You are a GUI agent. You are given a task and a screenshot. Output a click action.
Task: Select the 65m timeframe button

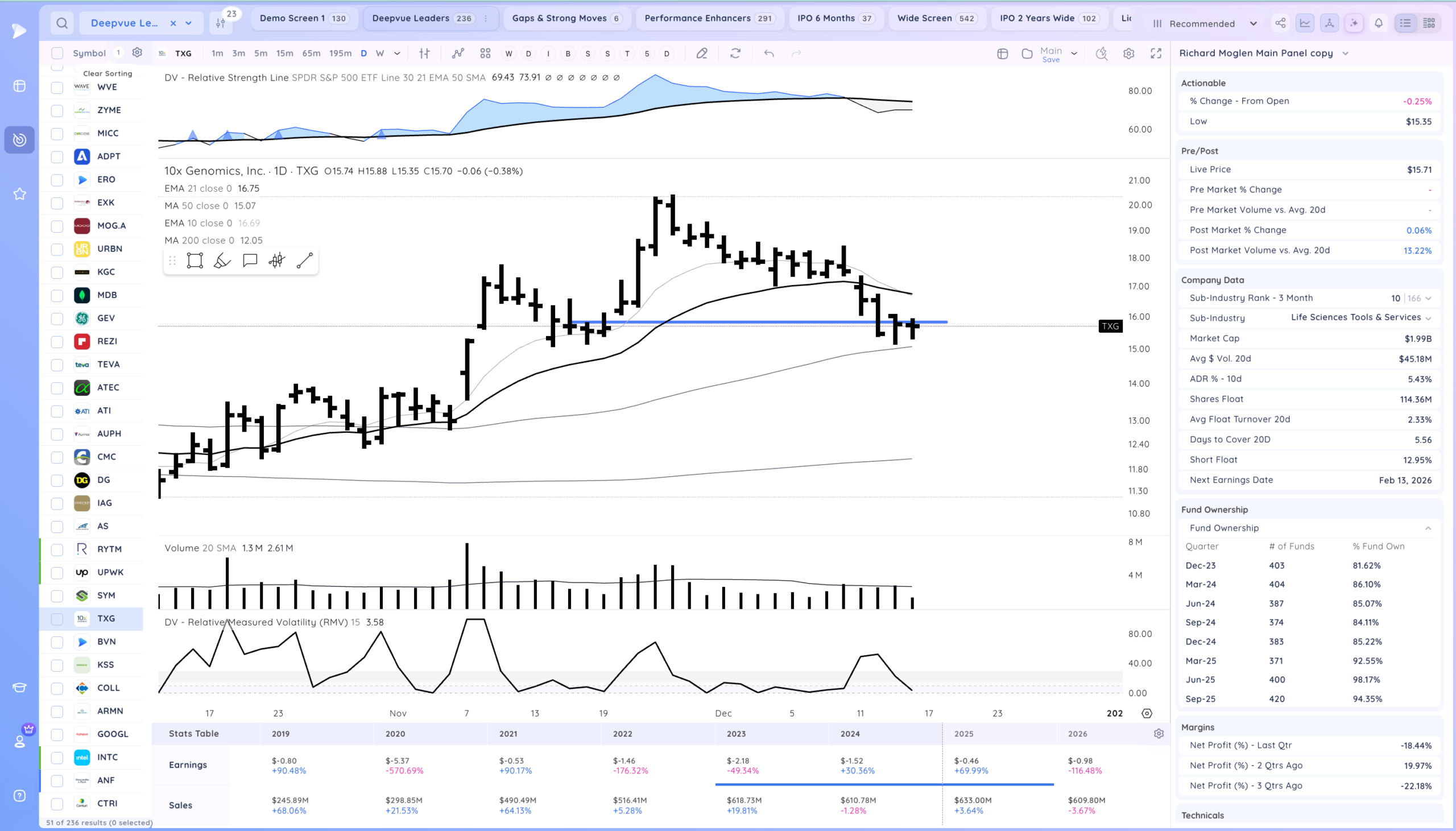311,53
